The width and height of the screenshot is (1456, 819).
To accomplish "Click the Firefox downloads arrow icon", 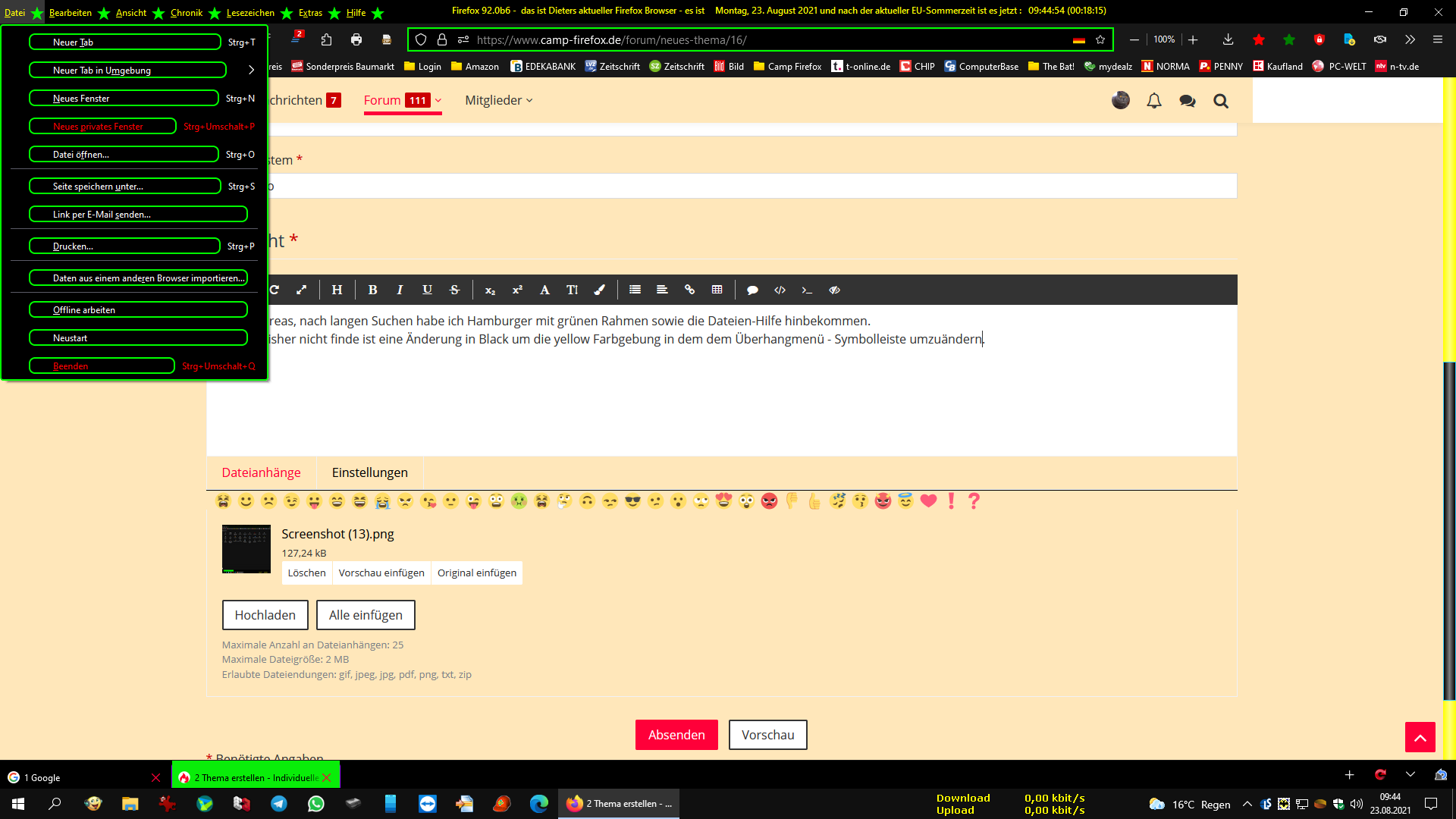I will (1228, 39).
